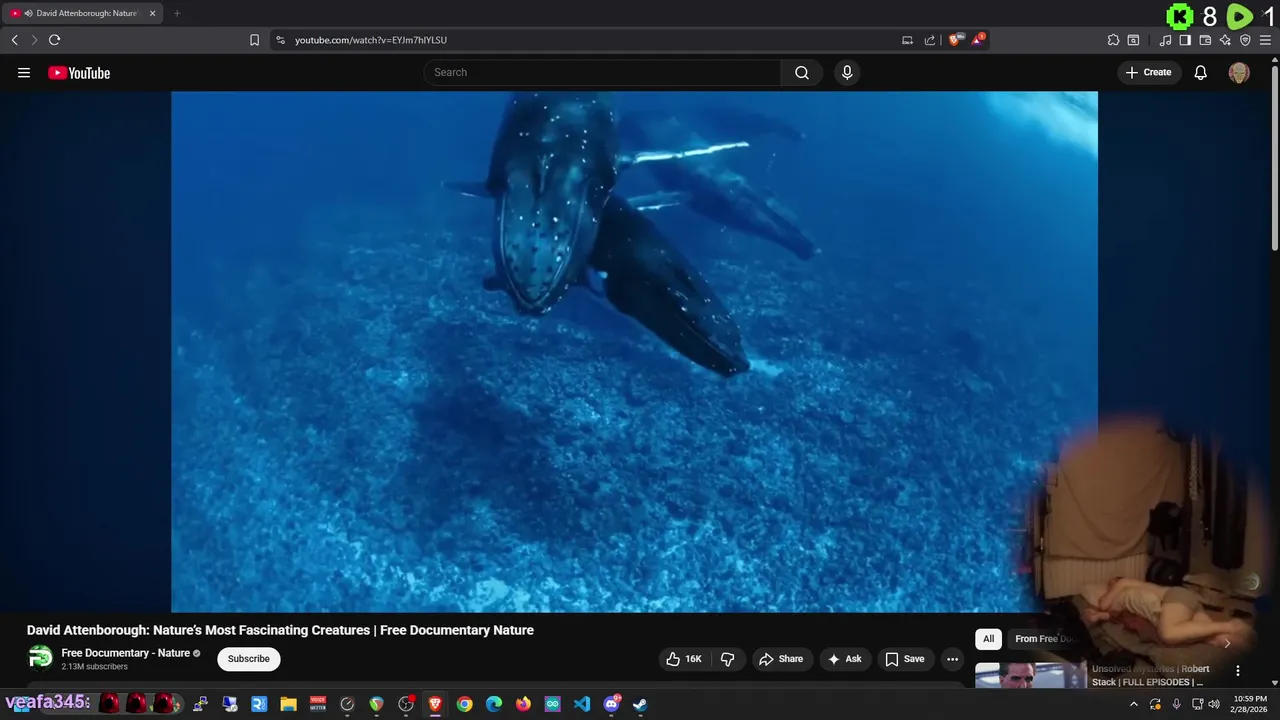
Task: Click the tray microphone icon
Action: click(x=1177, y=704)
